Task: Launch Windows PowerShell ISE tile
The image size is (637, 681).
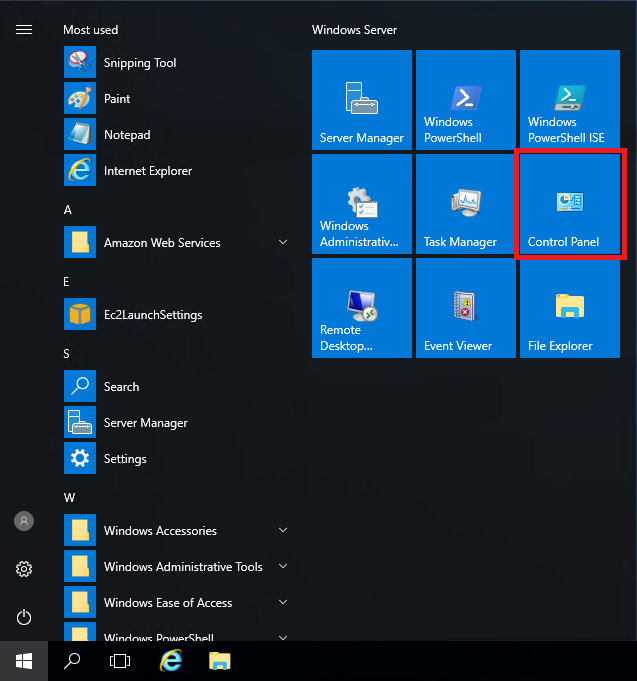Action: 569,100
